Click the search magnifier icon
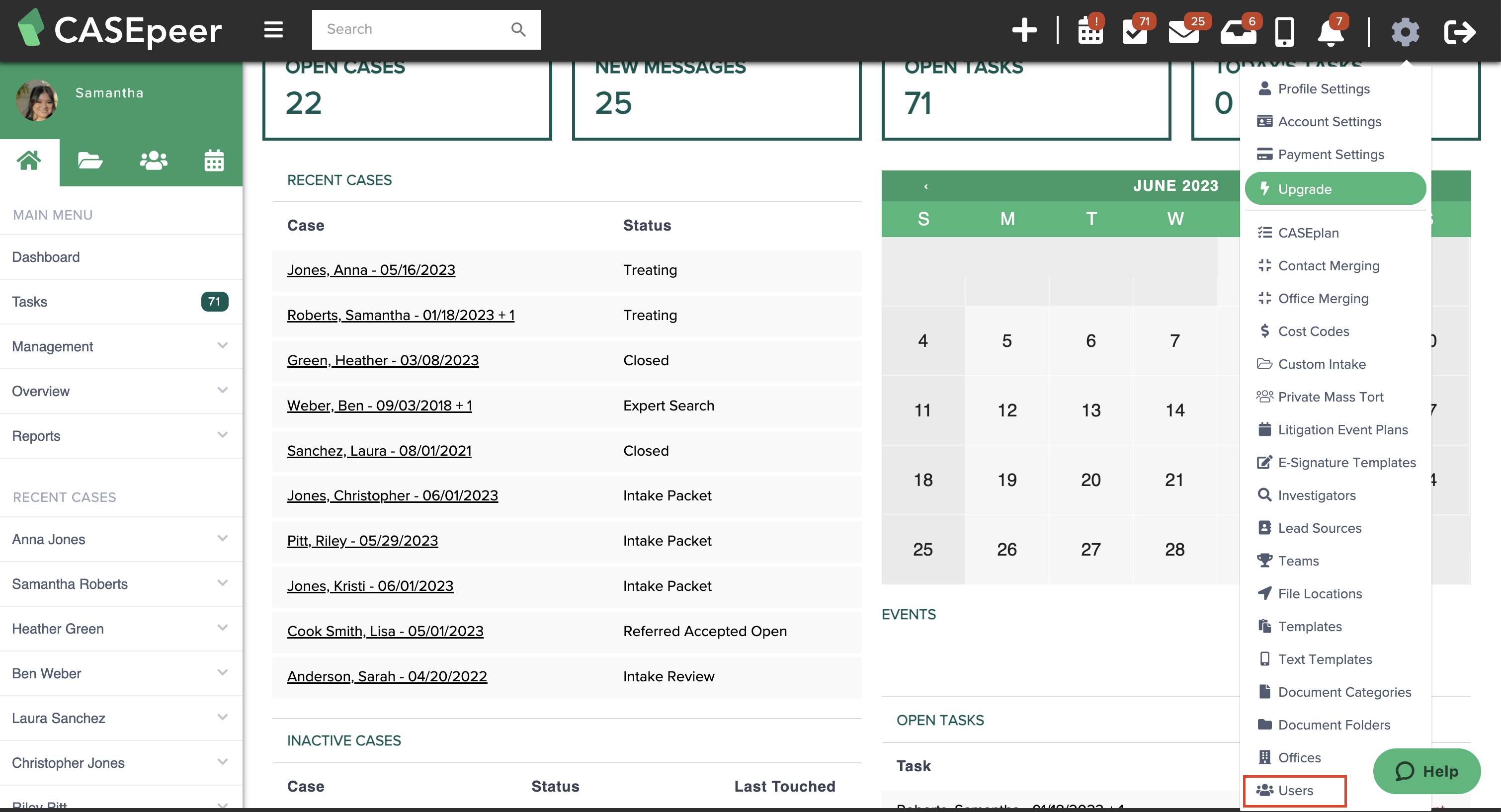The image size is (1501, 812). pos(518,29)
